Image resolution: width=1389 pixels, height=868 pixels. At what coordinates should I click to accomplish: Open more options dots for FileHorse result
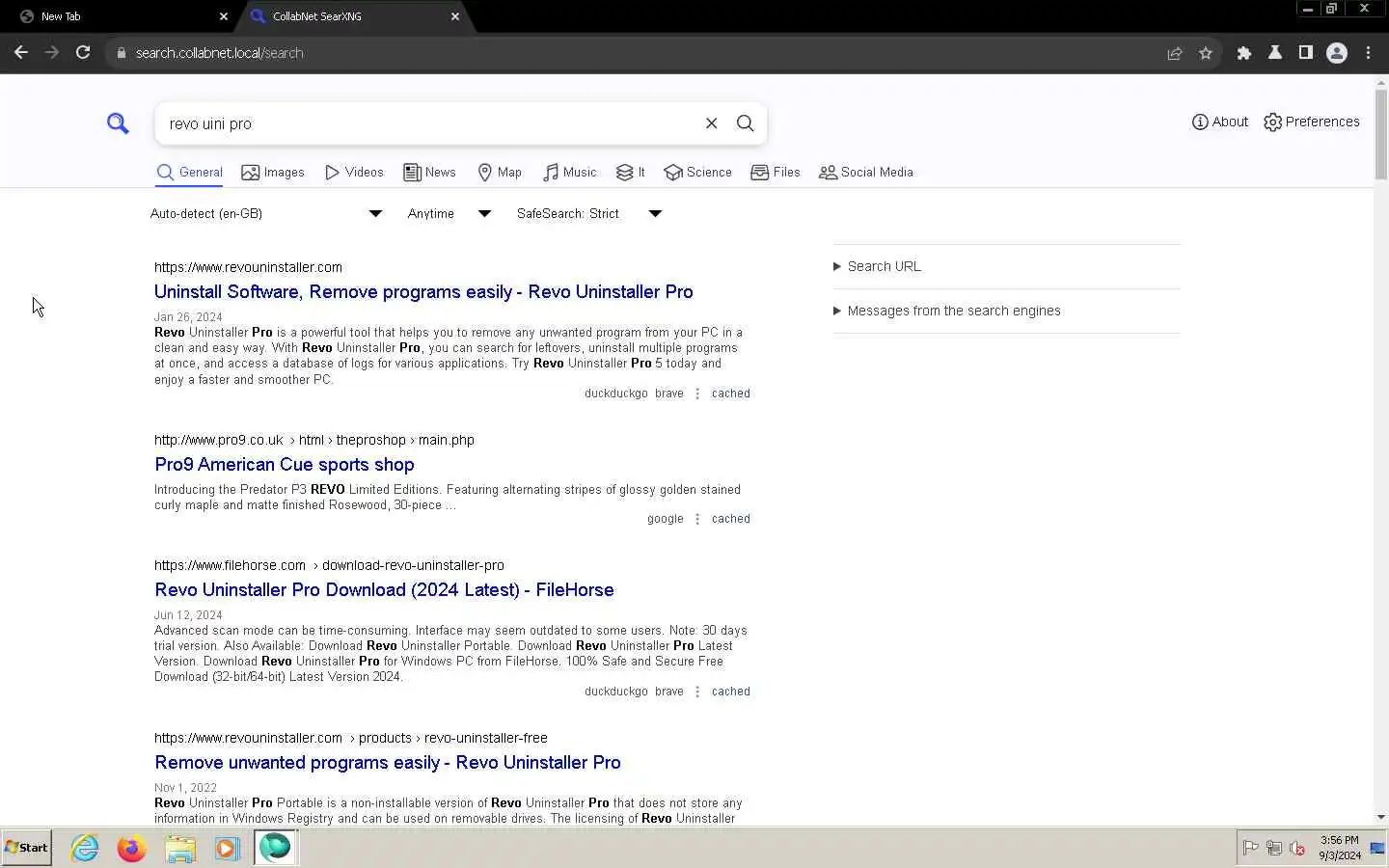(x=697, y=692)
